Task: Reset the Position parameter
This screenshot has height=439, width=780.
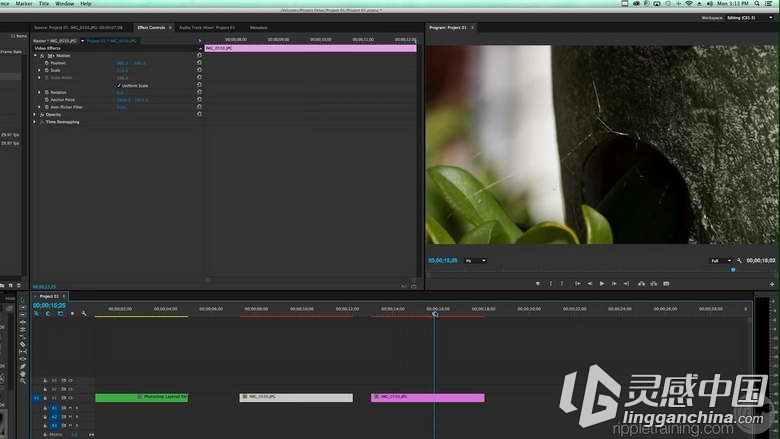Action: [199, 63]
